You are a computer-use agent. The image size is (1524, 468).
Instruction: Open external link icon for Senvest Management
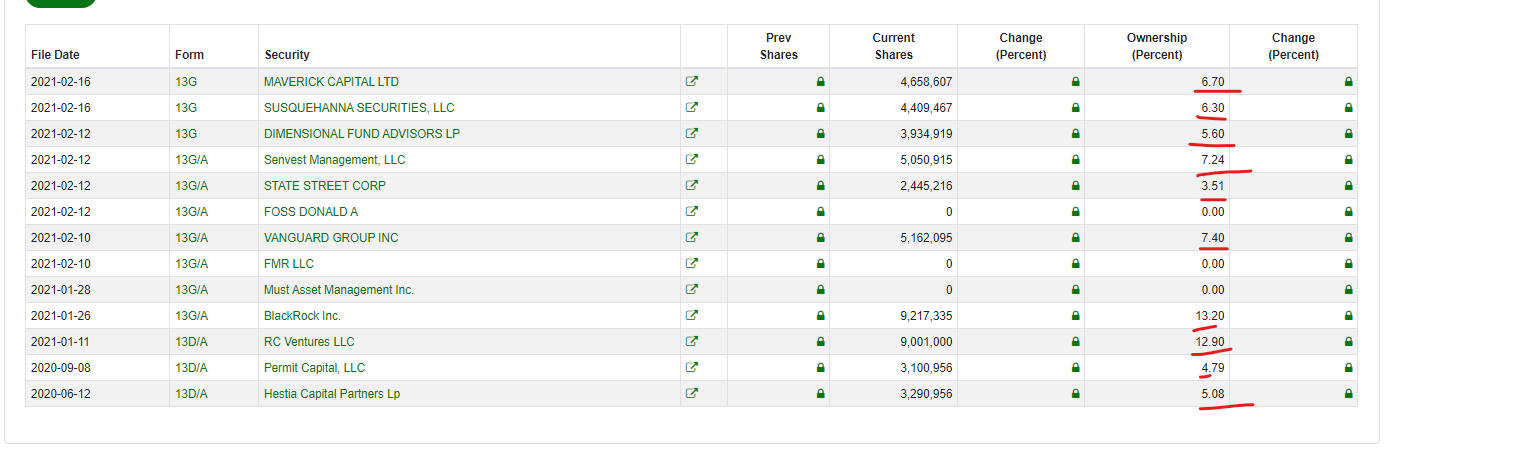pyautogui.click(x=691, y=159)
